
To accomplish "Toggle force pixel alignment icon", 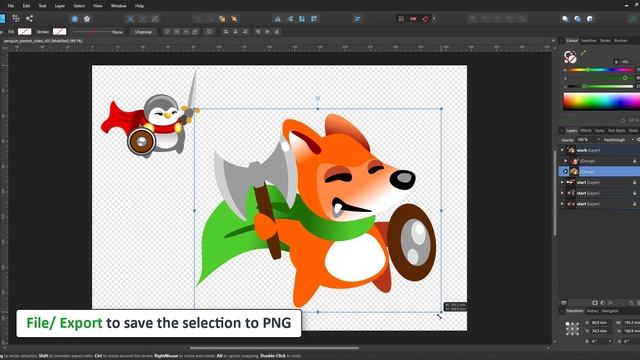I will [x=401, y=19].
